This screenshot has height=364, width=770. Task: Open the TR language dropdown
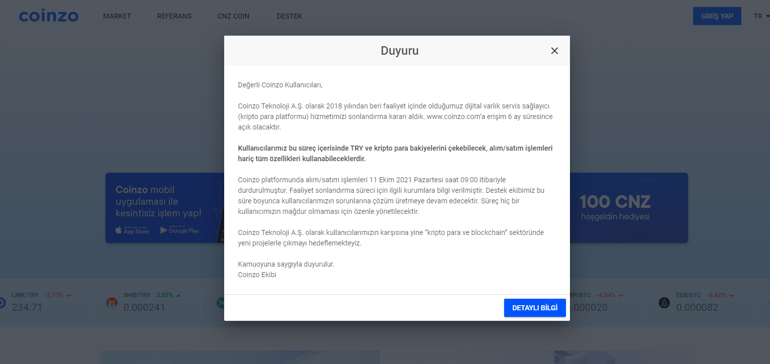(761, 16)
